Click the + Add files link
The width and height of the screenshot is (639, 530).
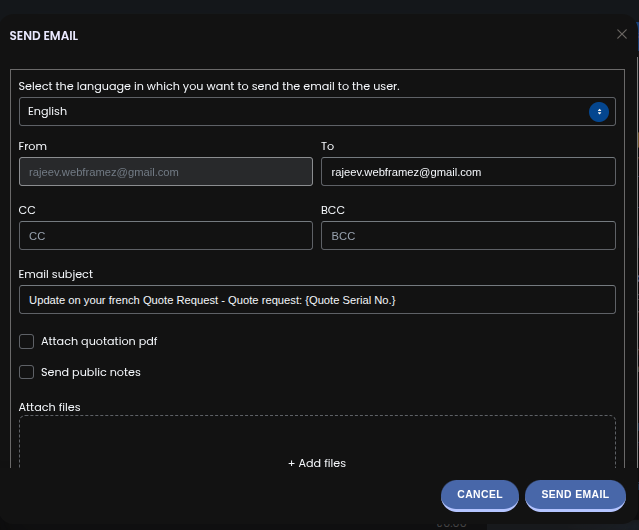coord(317,463)
